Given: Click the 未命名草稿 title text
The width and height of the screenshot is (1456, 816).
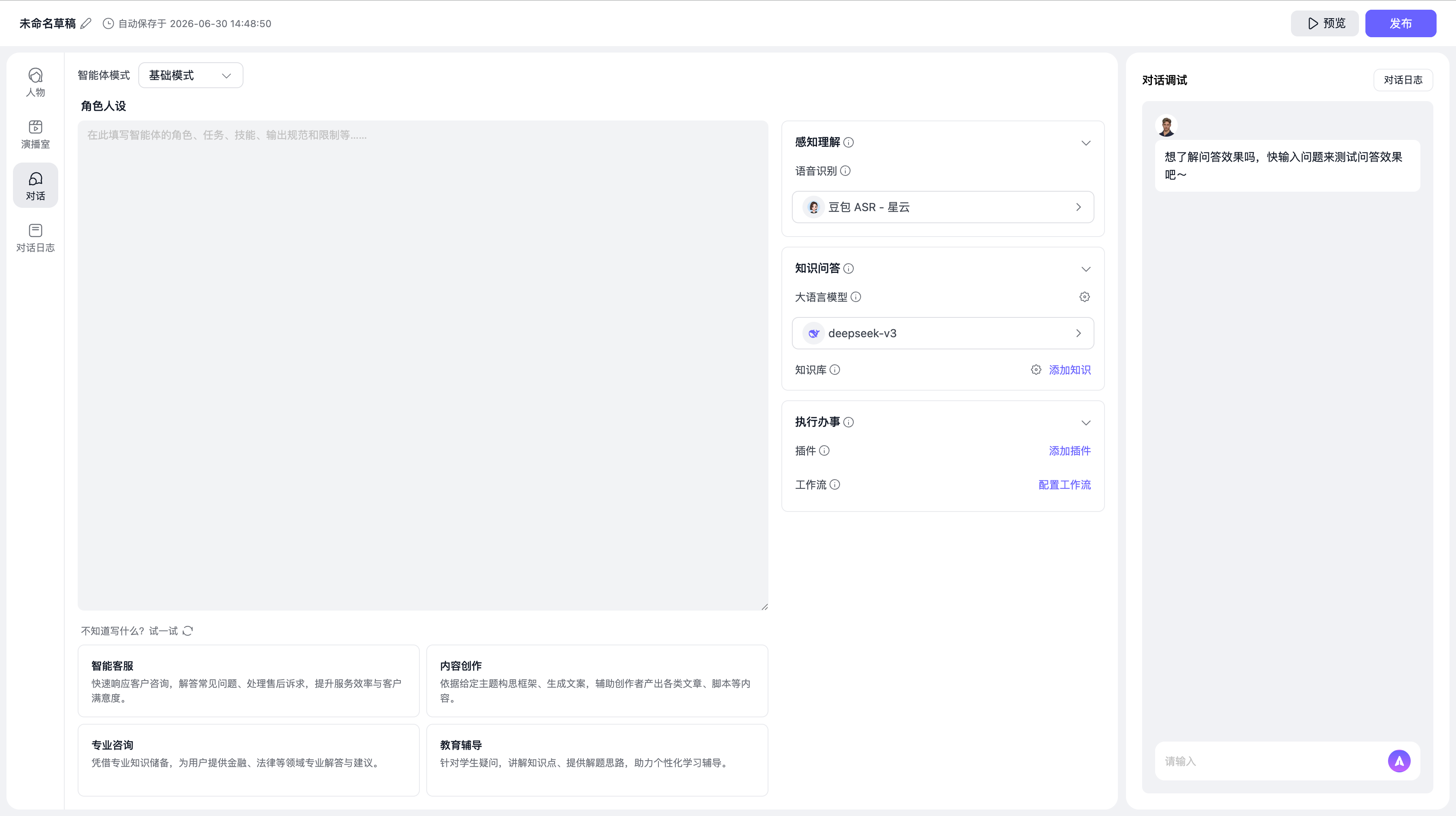Looking at the screenshot, I should [47, 23].
